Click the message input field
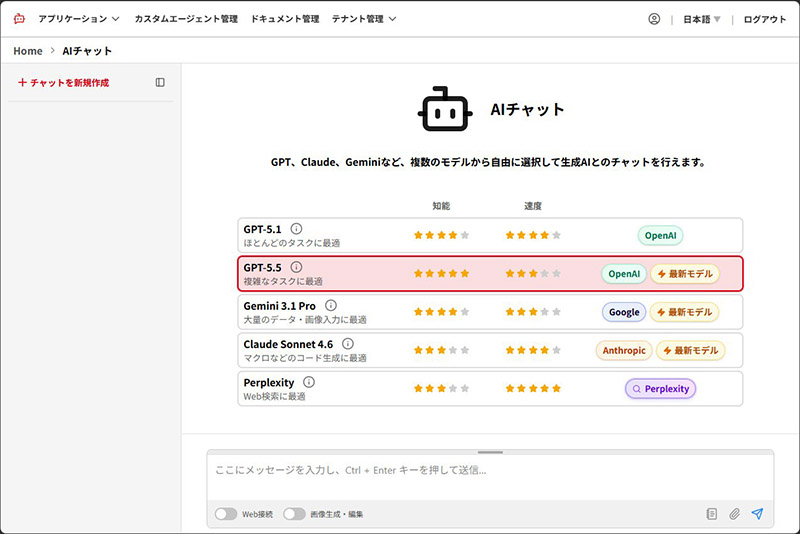The image size is (800, 534). [490, 476]
